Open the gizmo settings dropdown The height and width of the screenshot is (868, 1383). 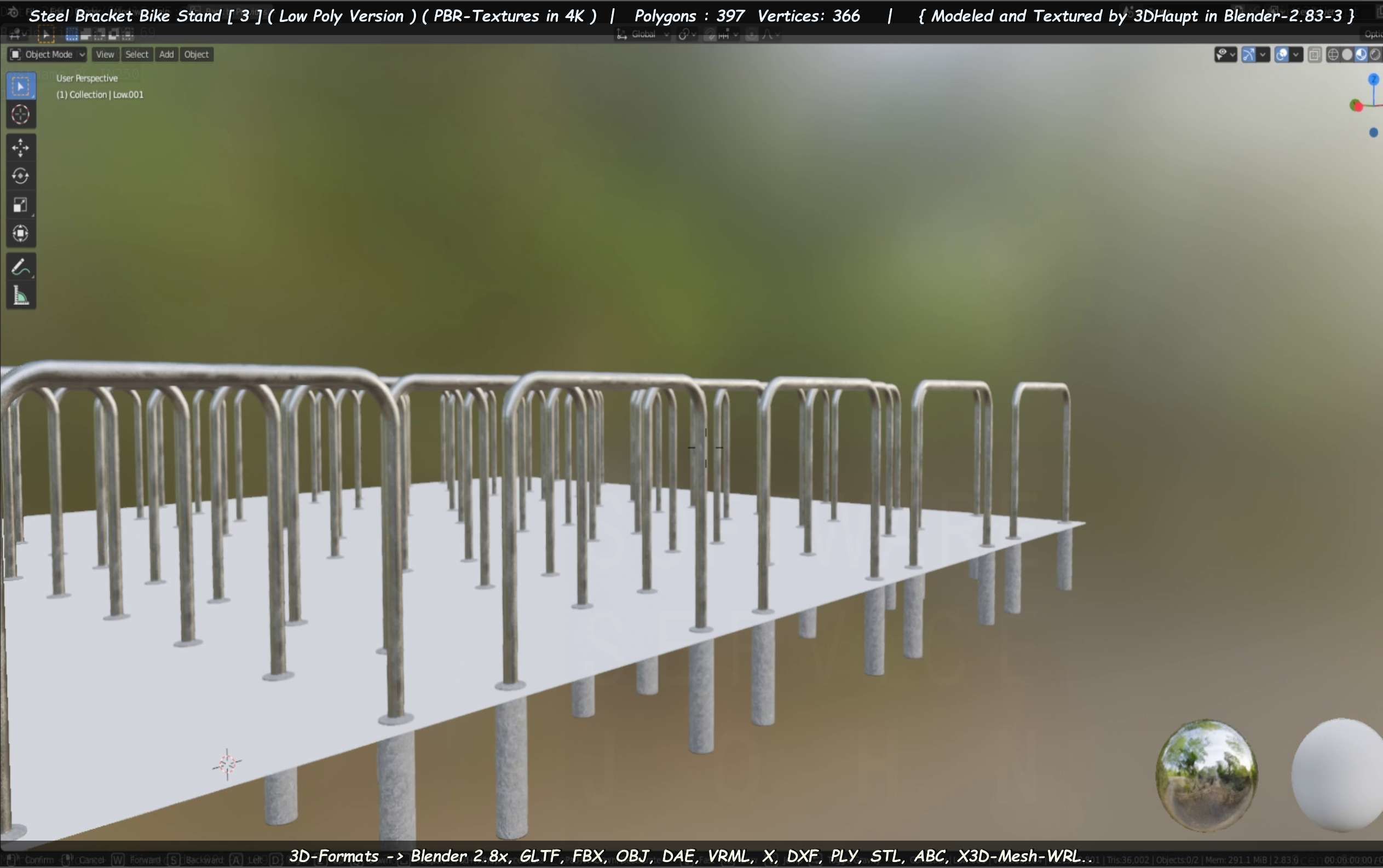coord(1263,55)
